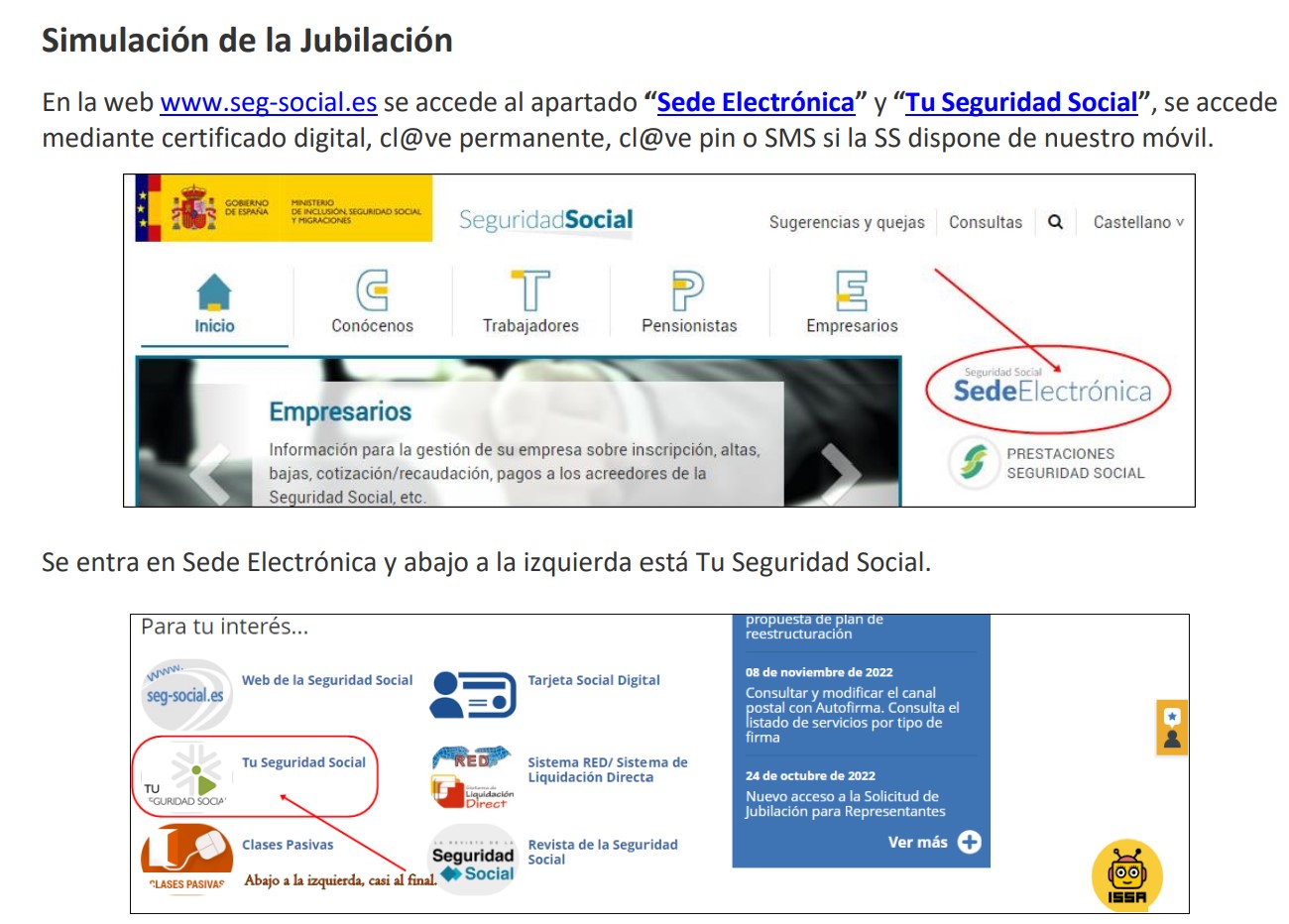The height and width of the screenshot is (924, 1289).
Task: Select the Trabajadores T icon
Action: [x=530, y=291]
